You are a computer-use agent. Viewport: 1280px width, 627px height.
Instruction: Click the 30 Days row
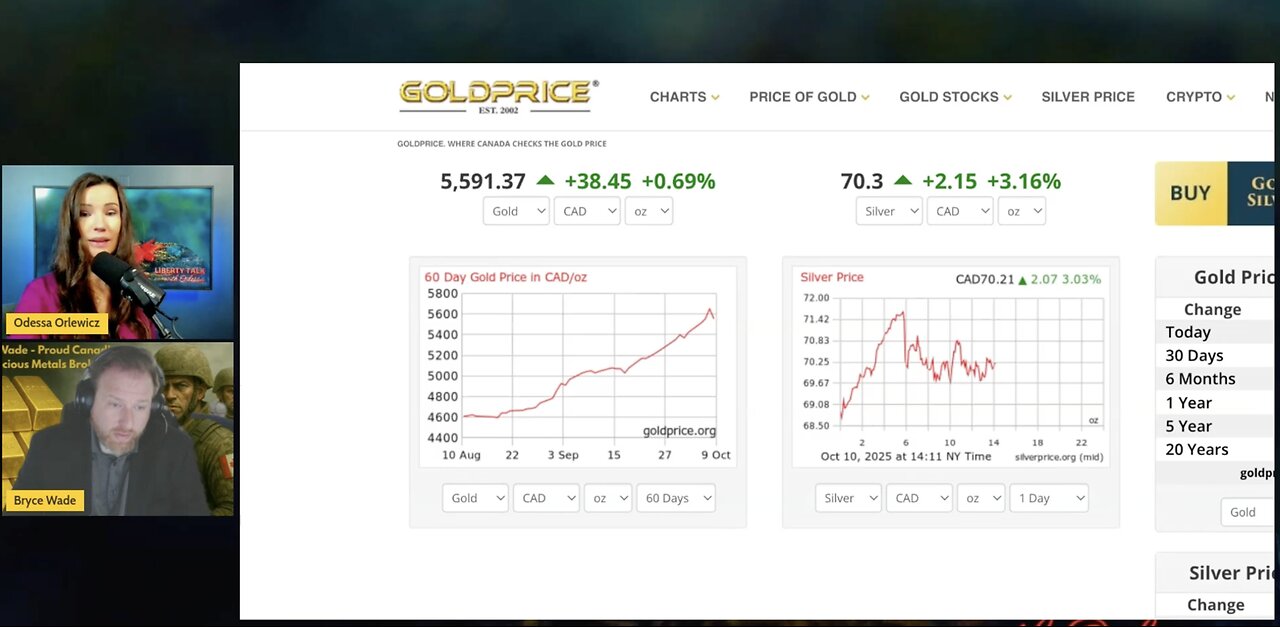[1215, 355]
